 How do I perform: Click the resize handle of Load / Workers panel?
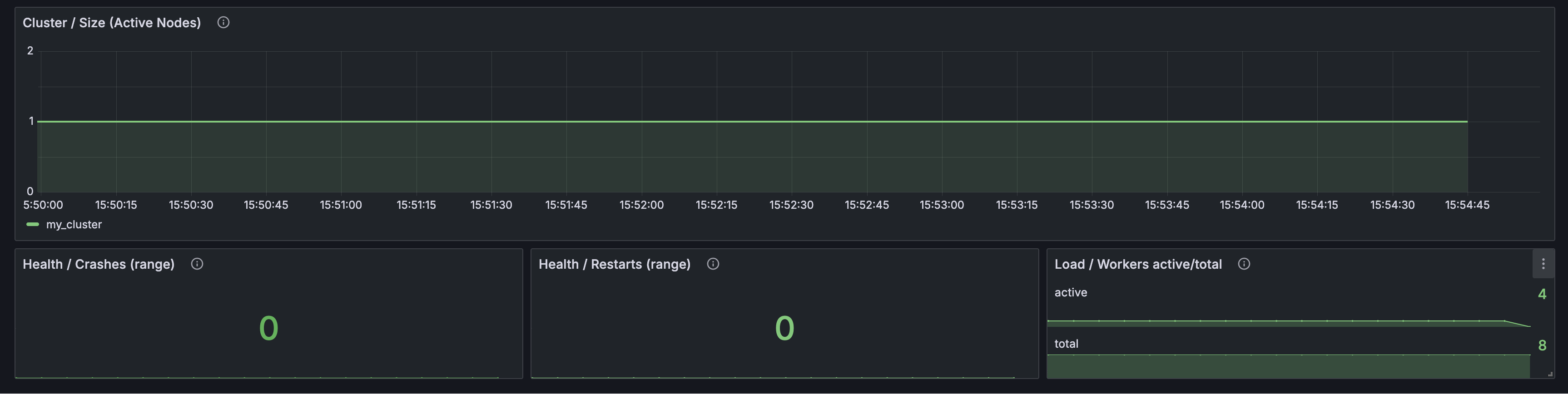pos(1549,374)
